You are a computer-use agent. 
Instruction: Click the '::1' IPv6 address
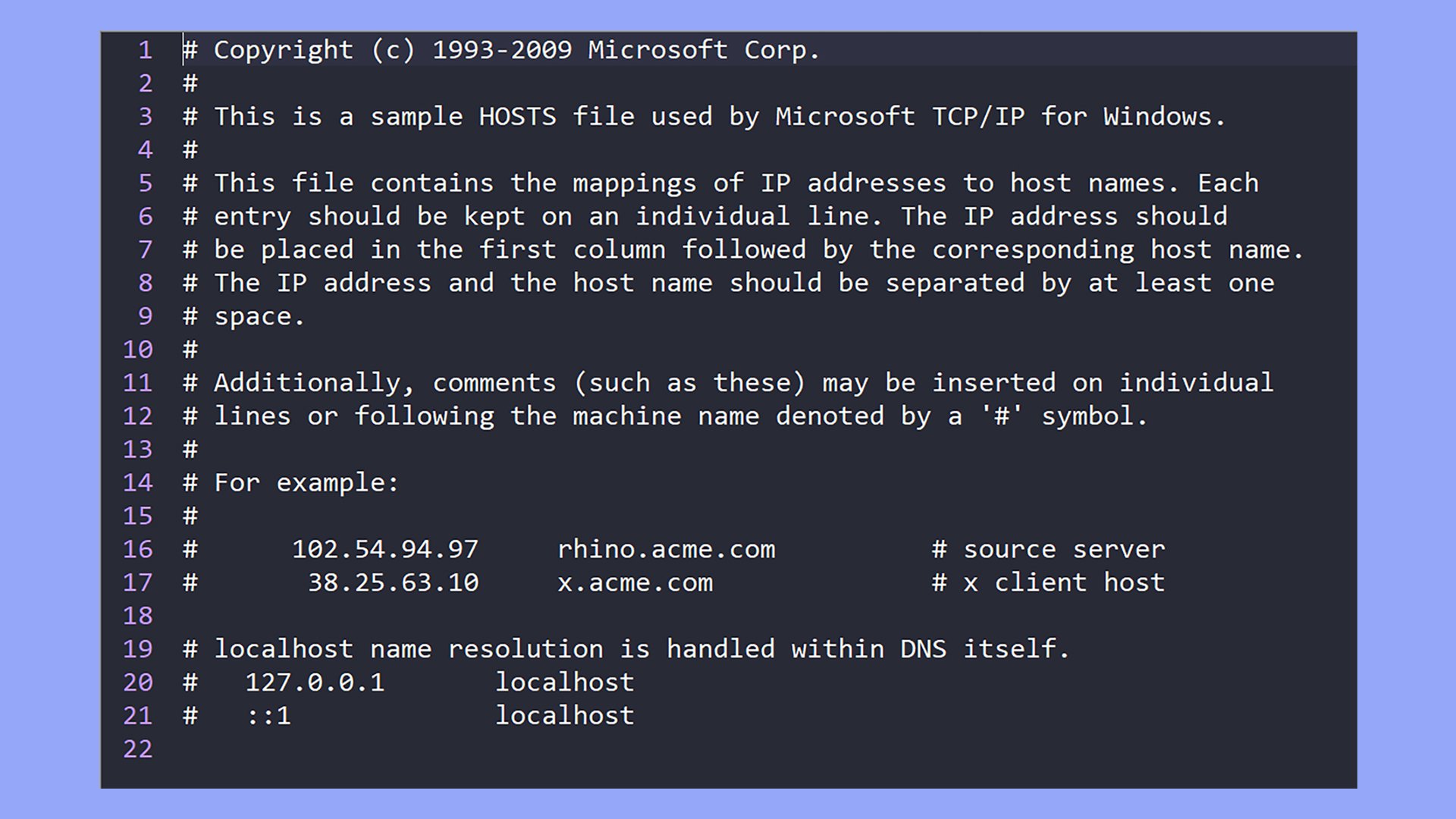pyautogui.click(x=268, y=716)
